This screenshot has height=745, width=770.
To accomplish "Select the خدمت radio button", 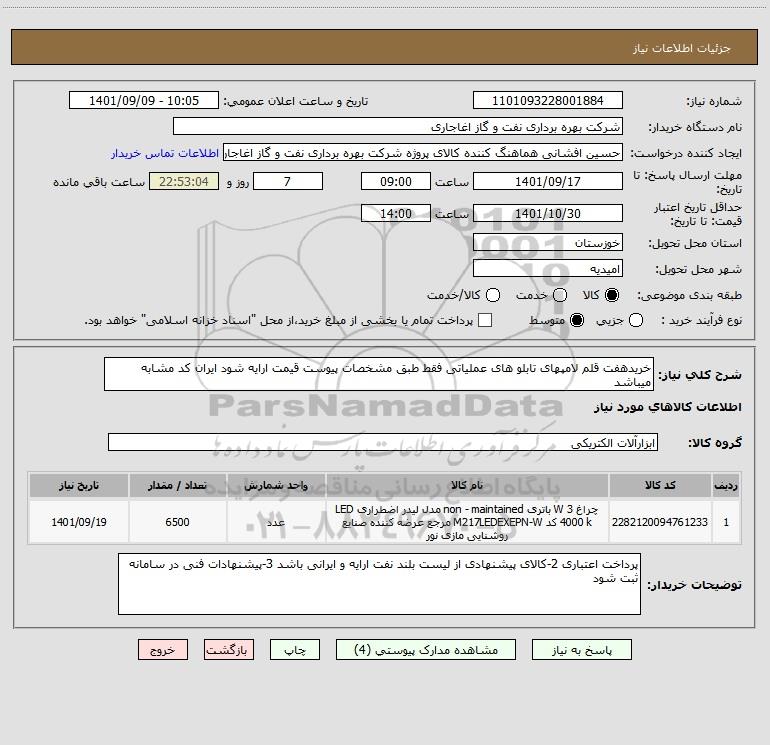I will coord(560,295).
